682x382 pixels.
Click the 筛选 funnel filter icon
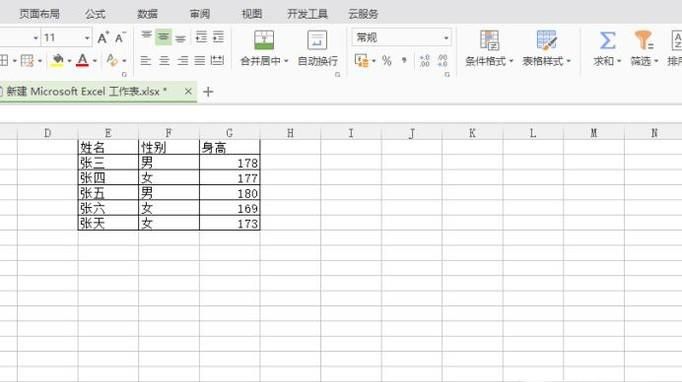[x=644, y=40]
